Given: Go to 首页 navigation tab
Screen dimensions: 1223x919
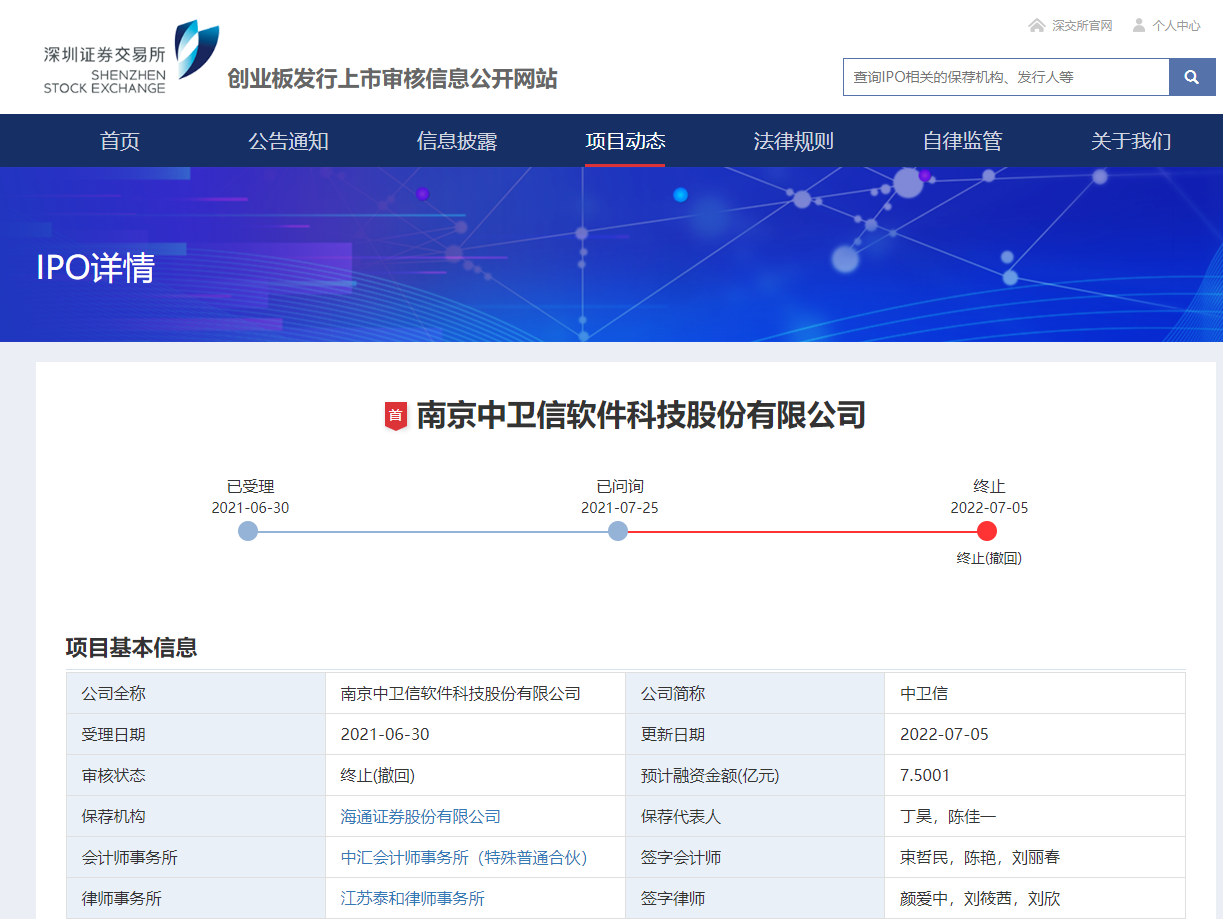Looking at the screenshot, I should (x=120, y=141).
